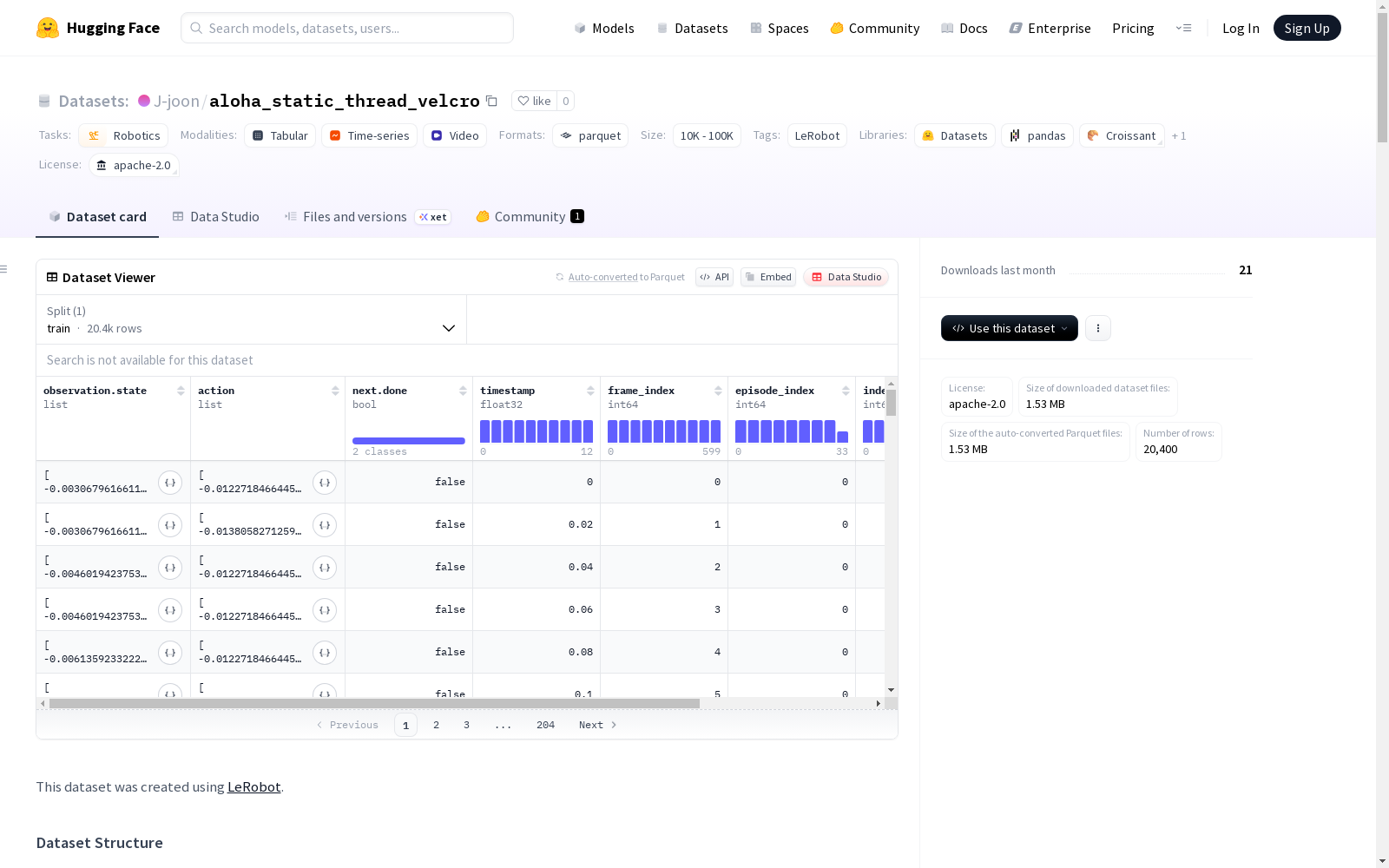This screenshot has height=868, width=1389.
Task: Click the Log In link
Action: coord(1241,28)
